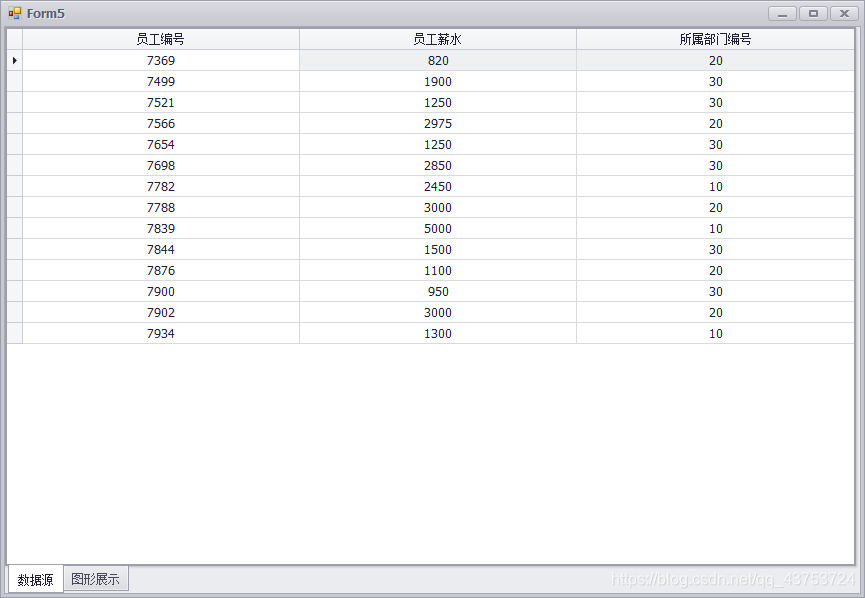The height and width of the screenshot is (598, 865).
Task: Select row header of row 7839
Action: (14, 228)
